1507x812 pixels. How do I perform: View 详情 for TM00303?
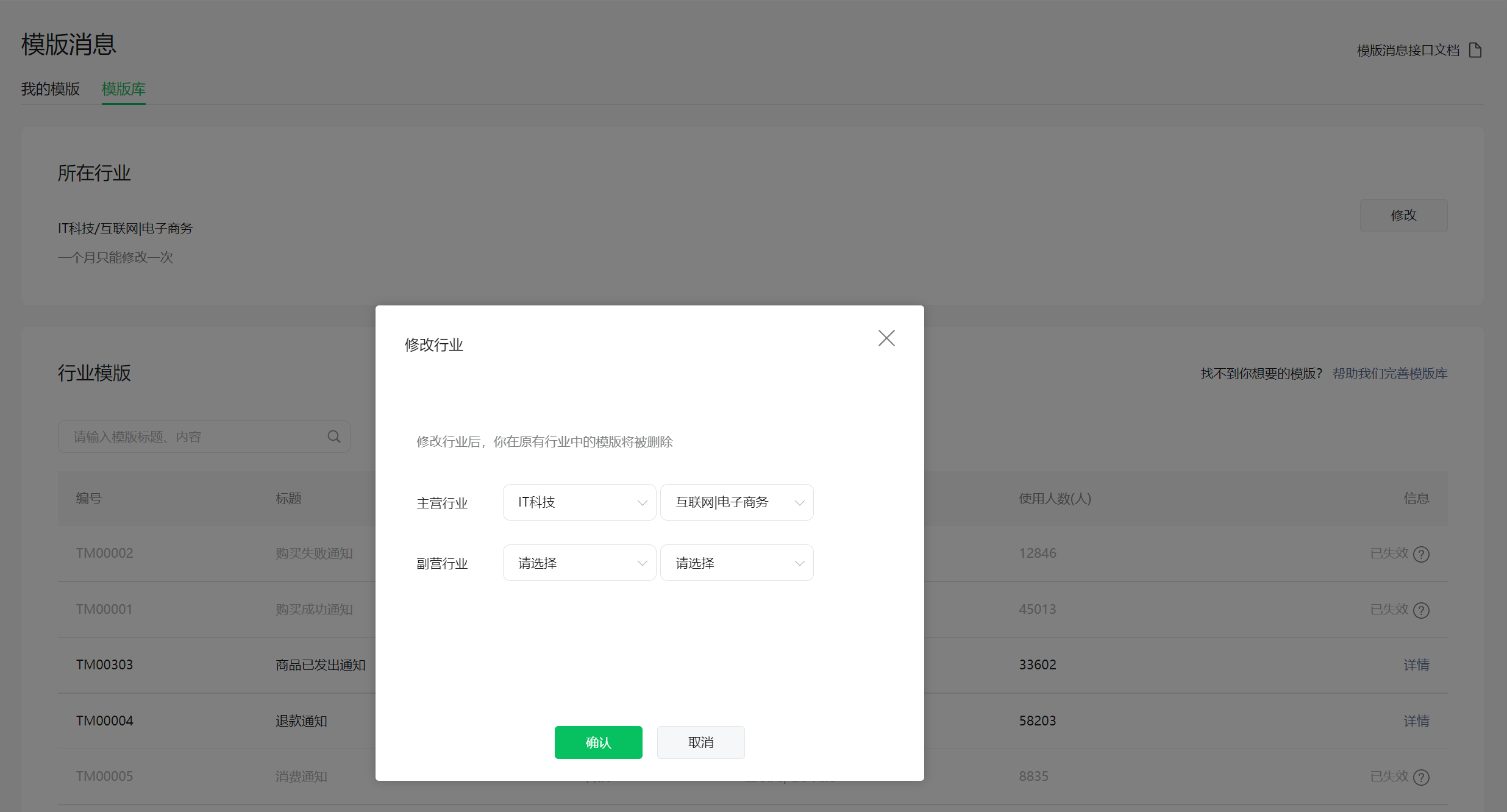point(1416,665)
